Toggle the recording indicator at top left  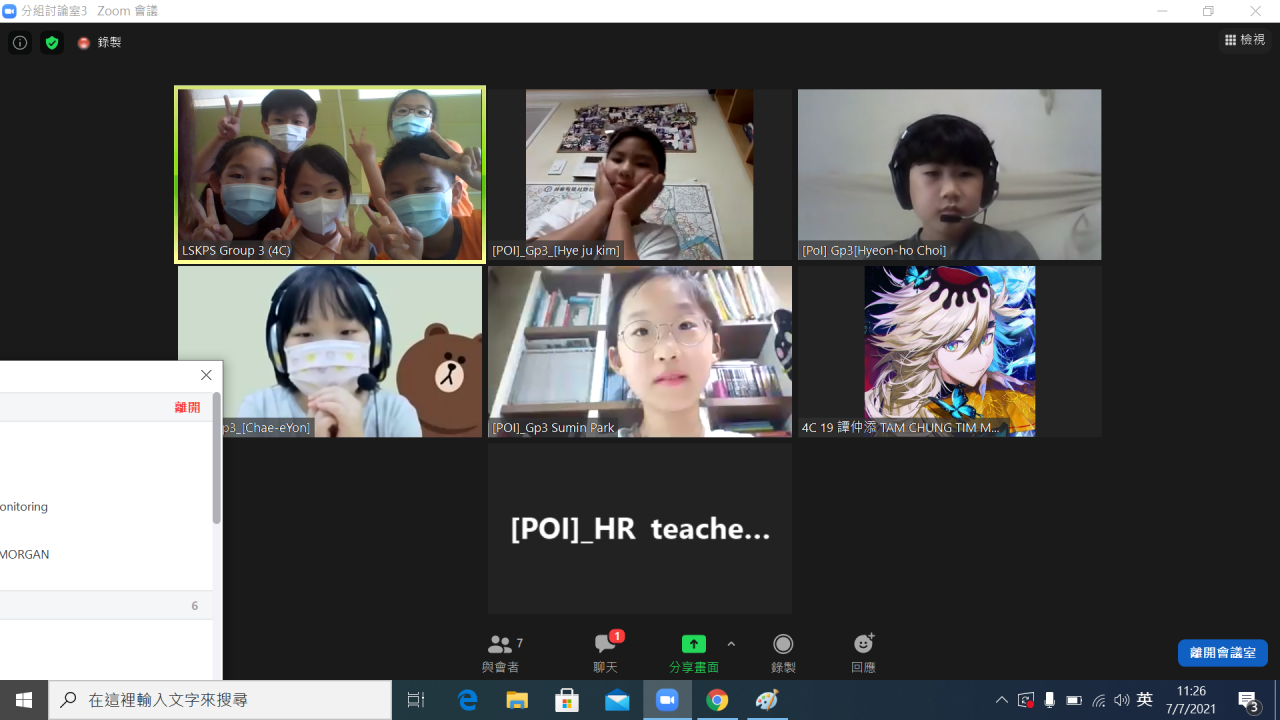coord(100,43)
